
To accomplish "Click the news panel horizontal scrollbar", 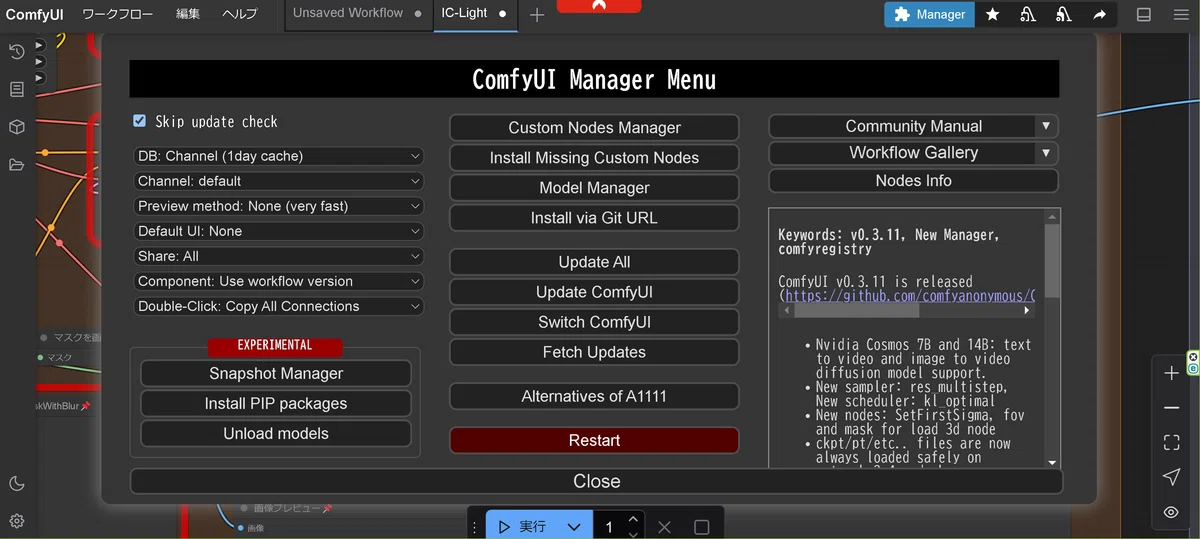I will click(x=858, y=311).
